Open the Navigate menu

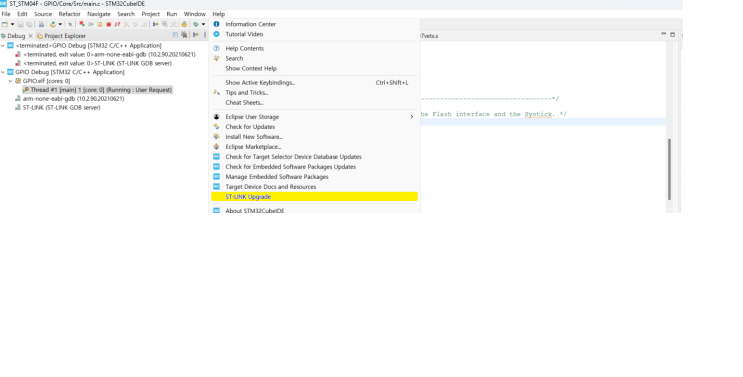[99, 14]
